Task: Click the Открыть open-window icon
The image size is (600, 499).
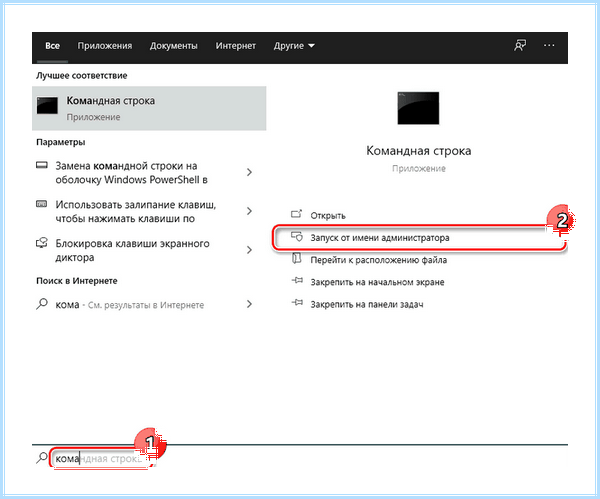Action: [297, 214]
